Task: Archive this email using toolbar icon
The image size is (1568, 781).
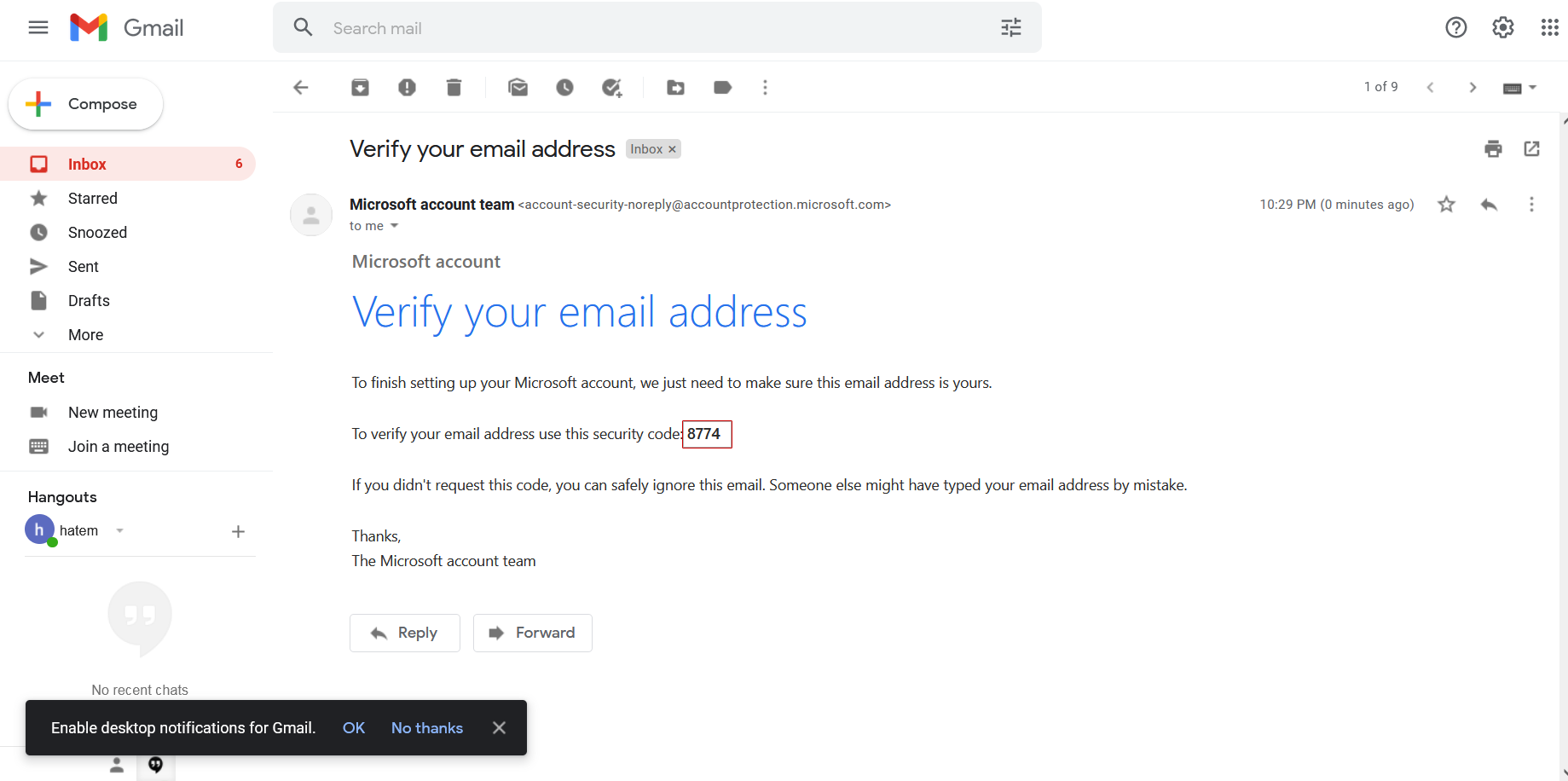Action: (x=360, y=87)
